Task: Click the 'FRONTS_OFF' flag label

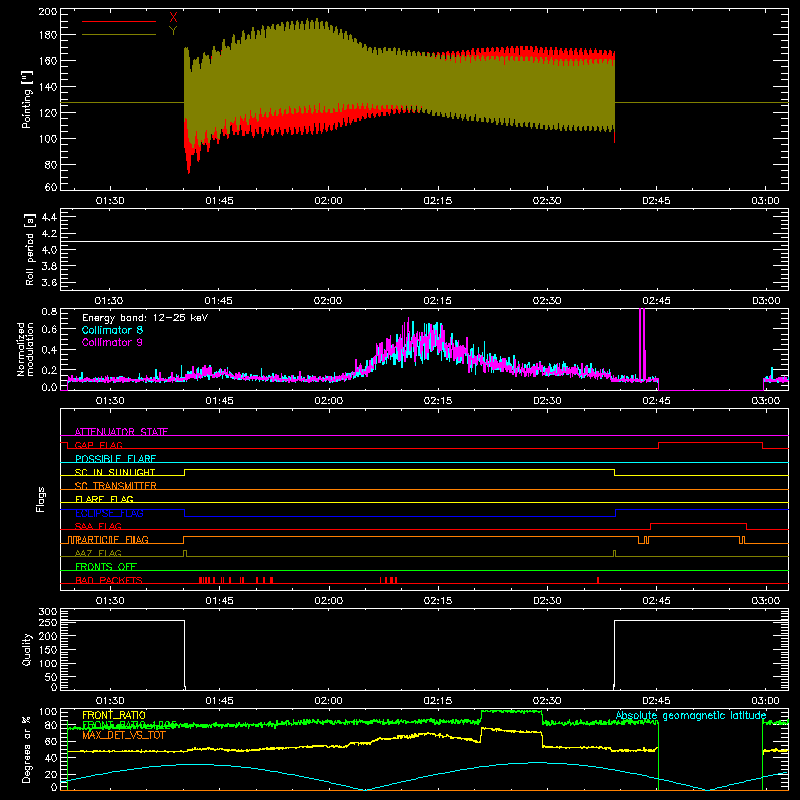Action: click(x=106, y=566)
